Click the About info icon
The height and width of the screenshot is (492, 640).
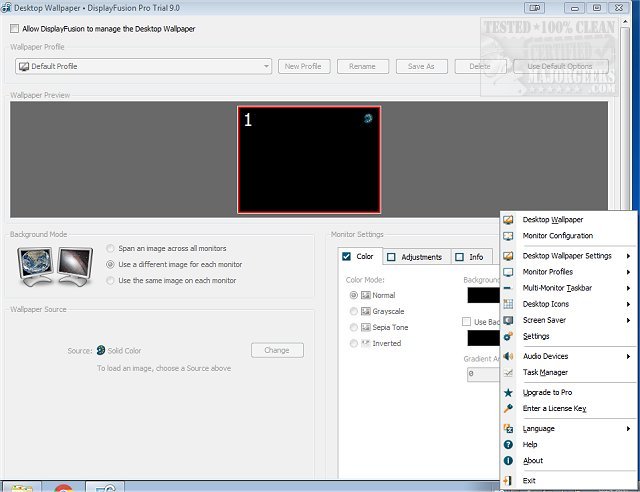(x=509, y=460)
